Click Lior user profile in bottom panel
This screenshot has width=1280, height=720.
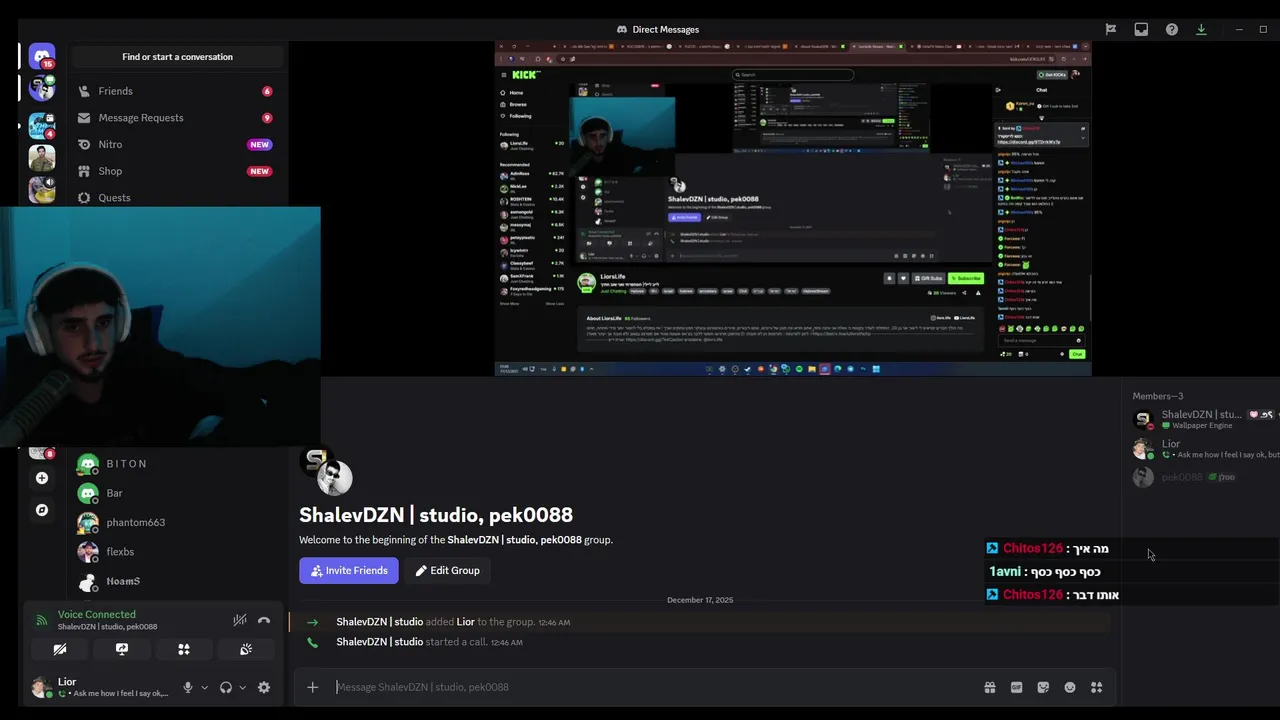tap(100, 687)
